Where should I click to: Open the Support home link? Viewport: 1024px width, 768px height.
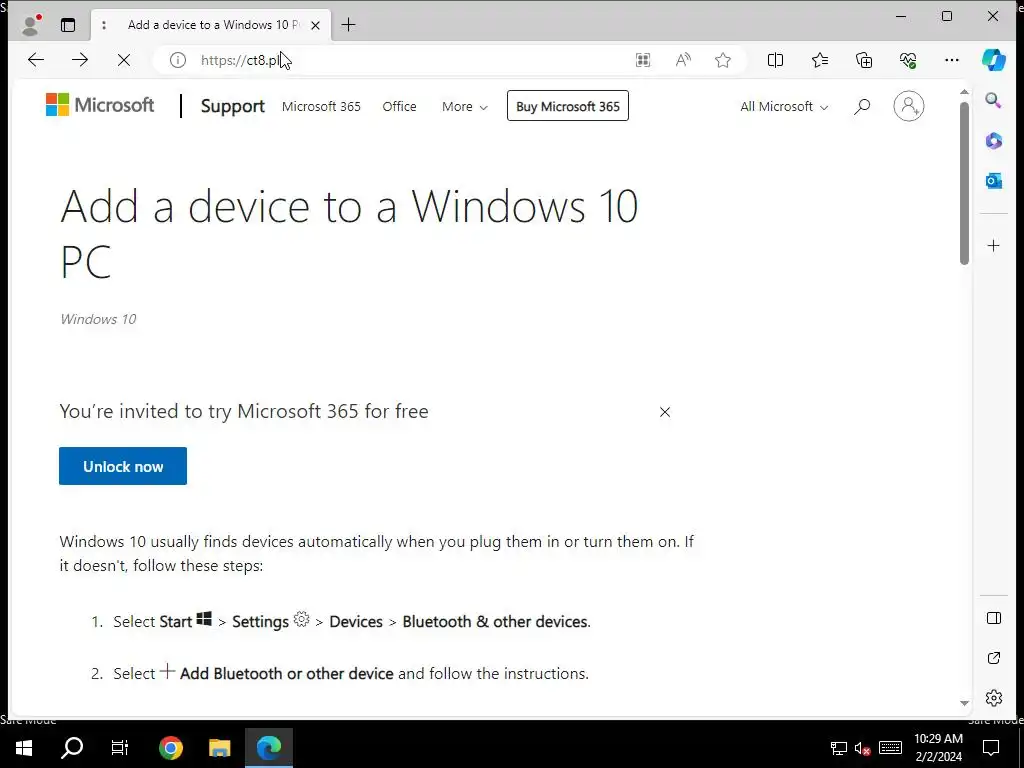pos(232,106)
